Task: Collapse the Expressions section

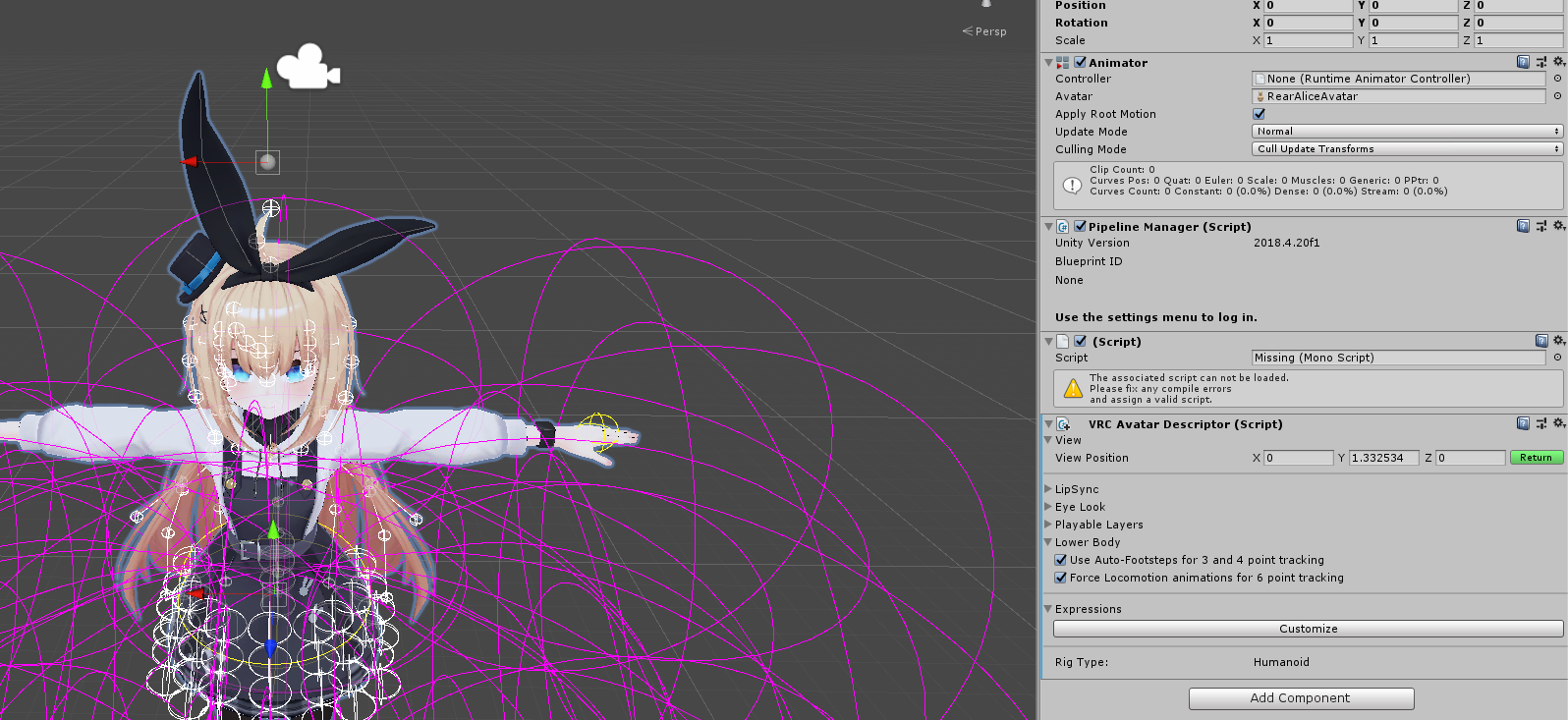Action: pos(1048,609)
